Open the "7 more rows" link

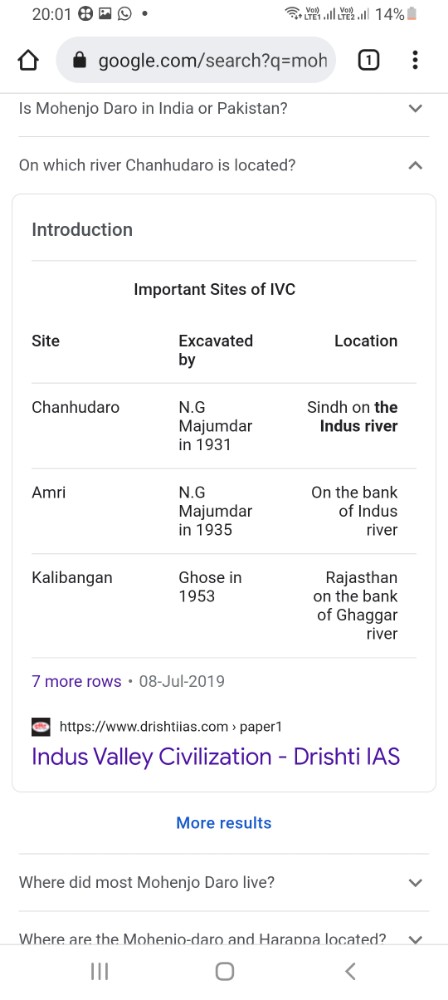(x=77, y=681)
